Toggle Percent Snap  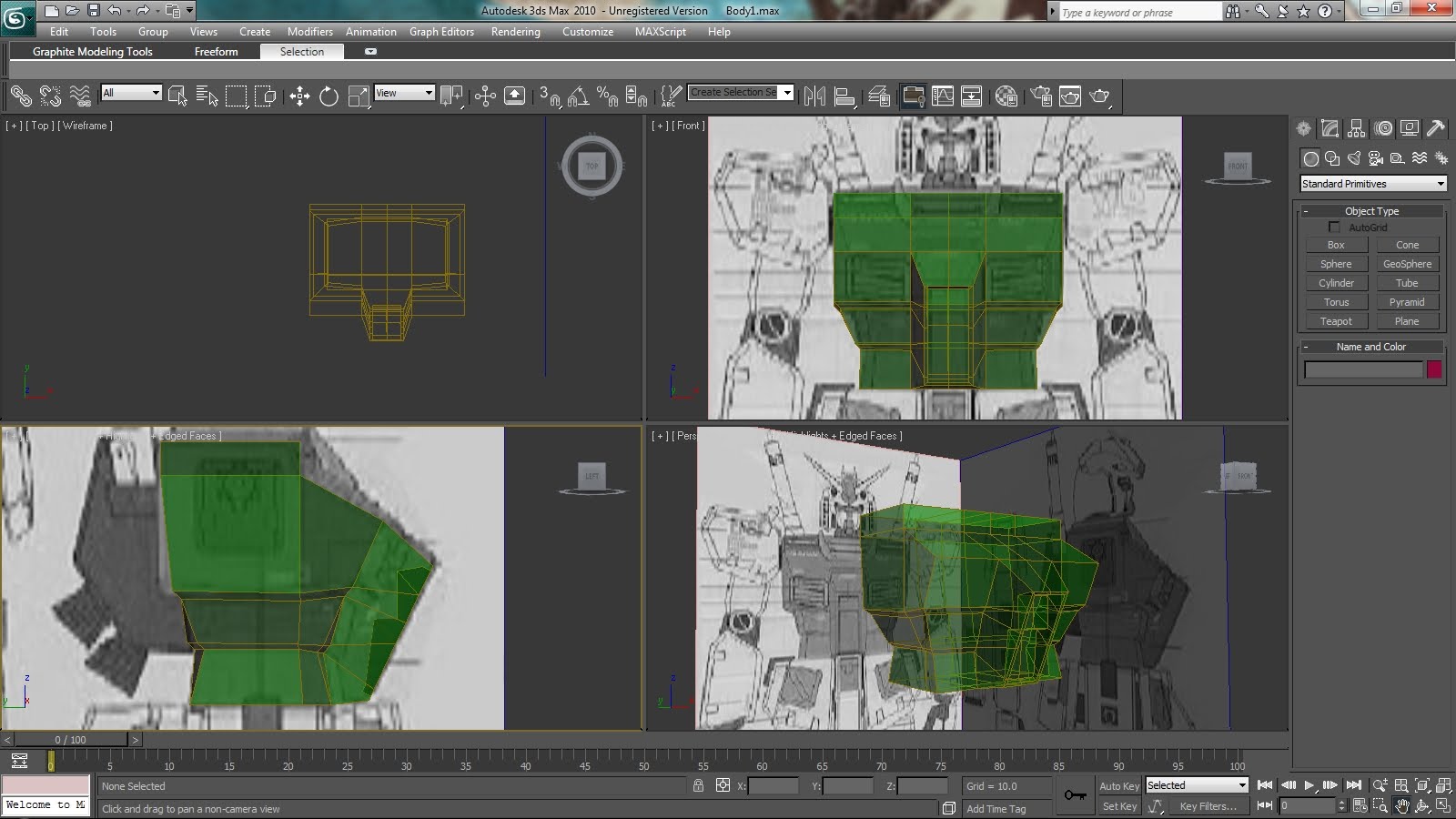point(607,96)
